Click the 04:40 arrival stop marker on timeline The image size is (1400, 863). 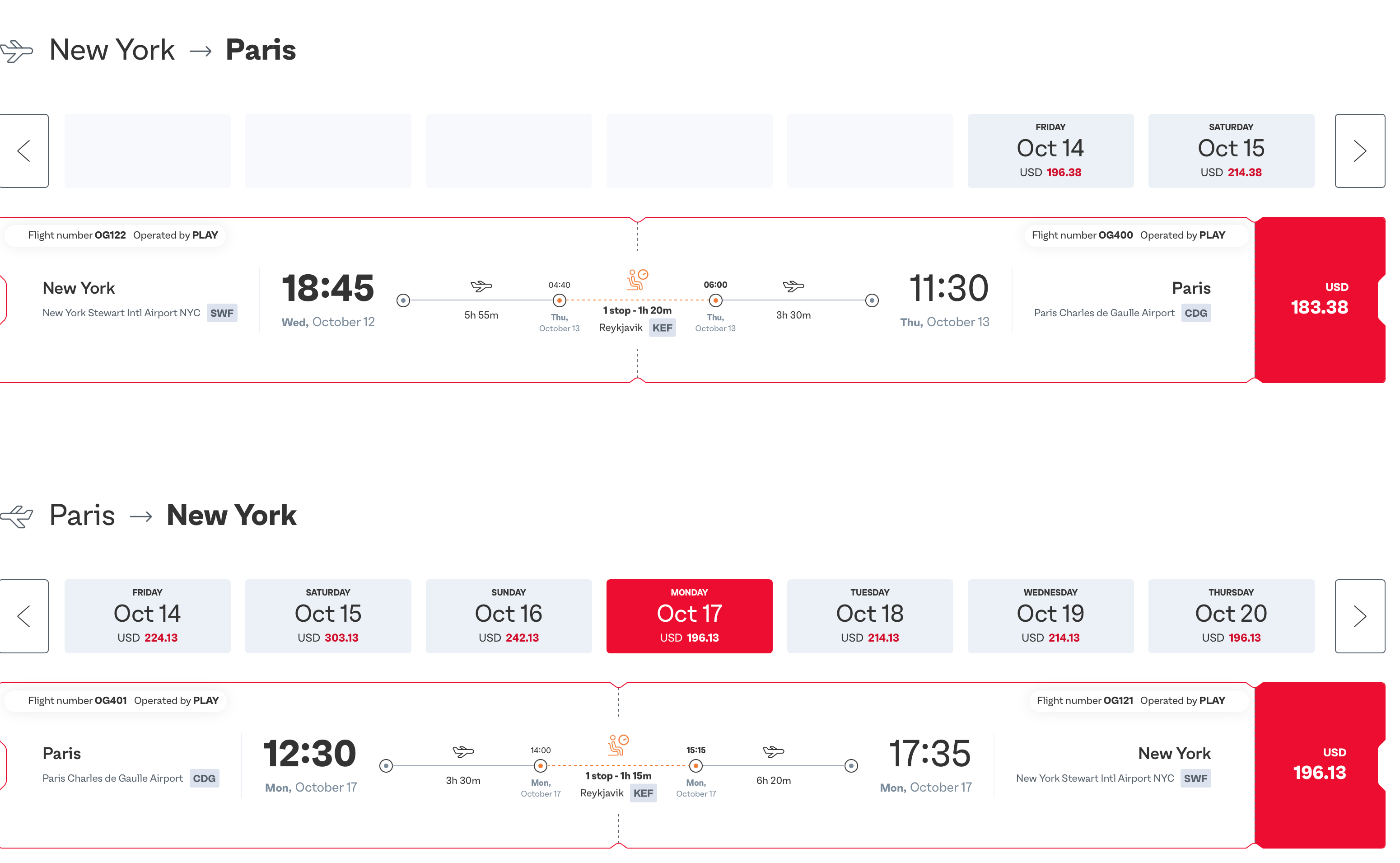point(559,300)
